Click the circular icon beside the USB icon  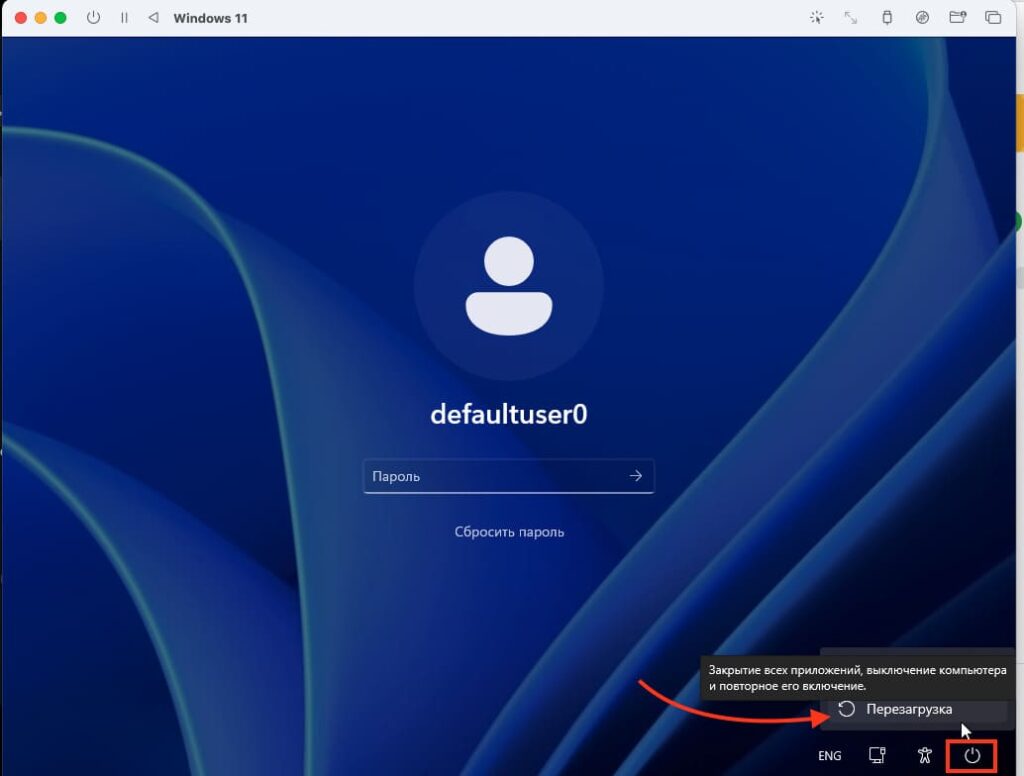922,18
